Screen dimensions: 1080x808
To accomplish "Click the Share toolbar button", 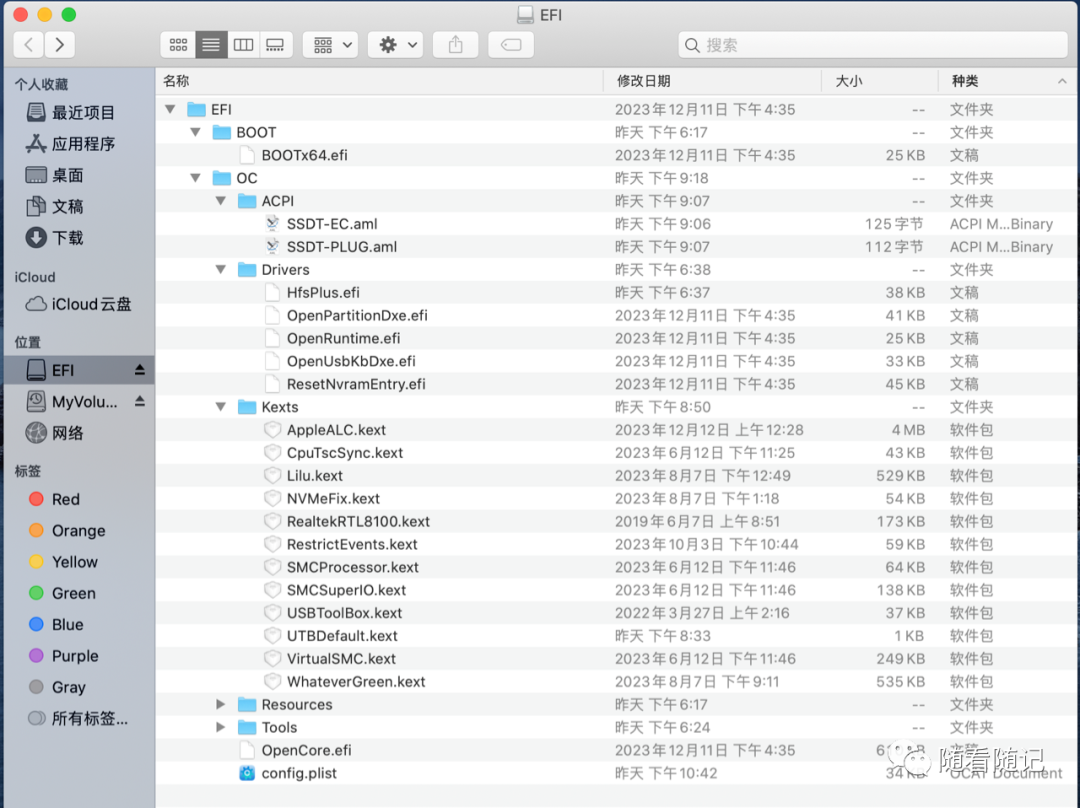I will coord(455,45).
